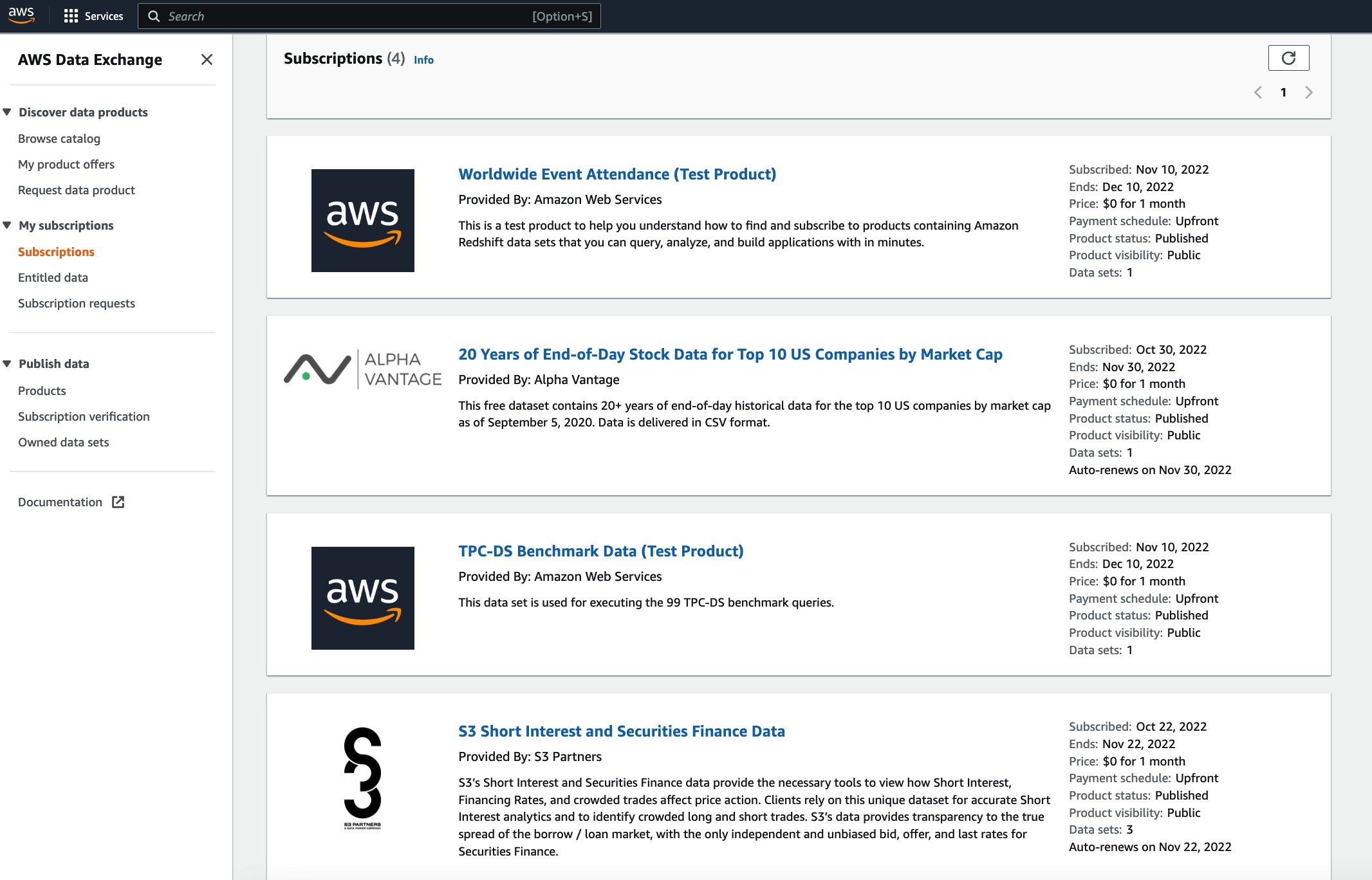This screenshot has height=880, width=1372.
Task: Open Documentation external link icon
Action: click(x=118, y=502)
